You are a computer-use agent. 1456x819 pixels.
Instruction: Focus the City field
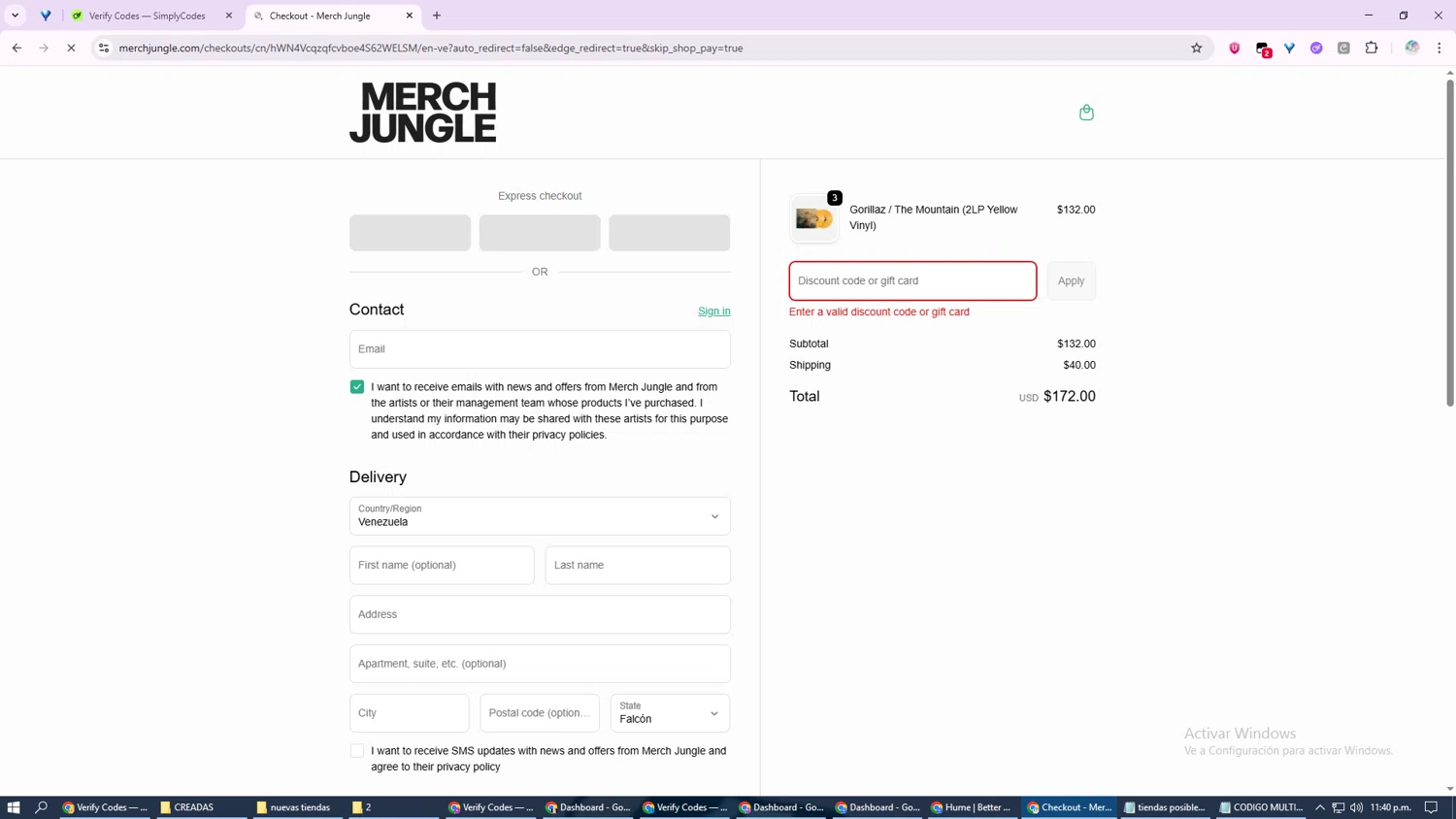tap(409, 713)
